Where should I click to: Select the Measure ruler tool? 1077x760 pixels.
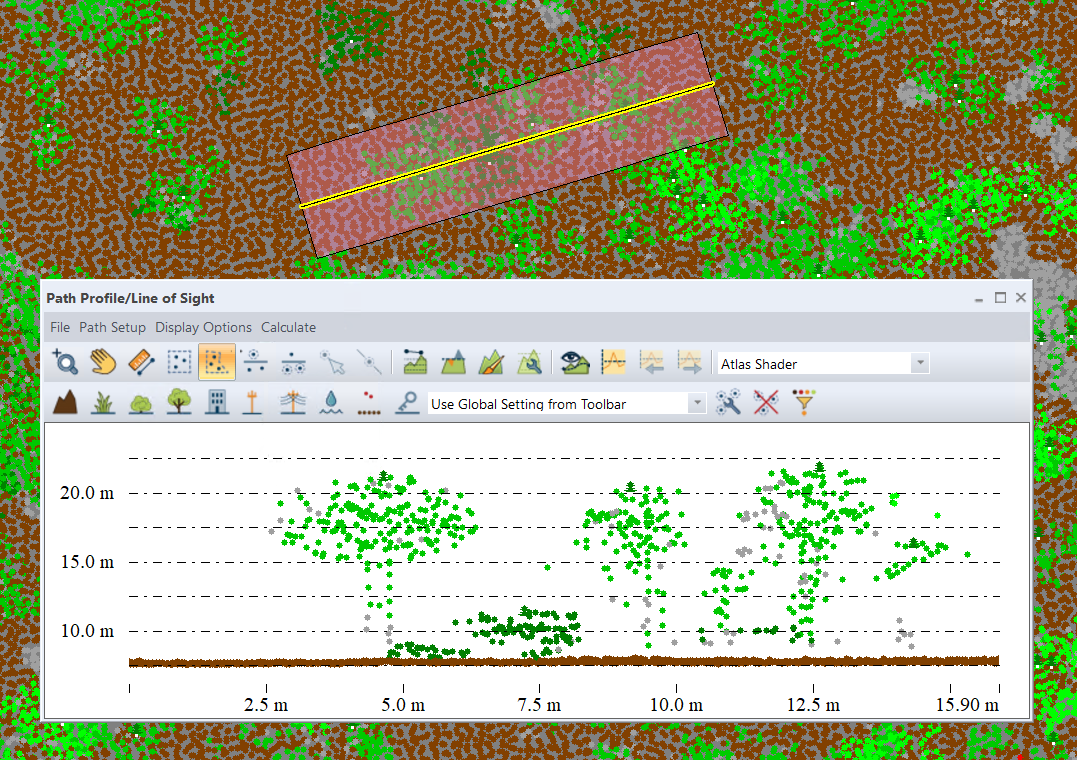coord(141,362)
